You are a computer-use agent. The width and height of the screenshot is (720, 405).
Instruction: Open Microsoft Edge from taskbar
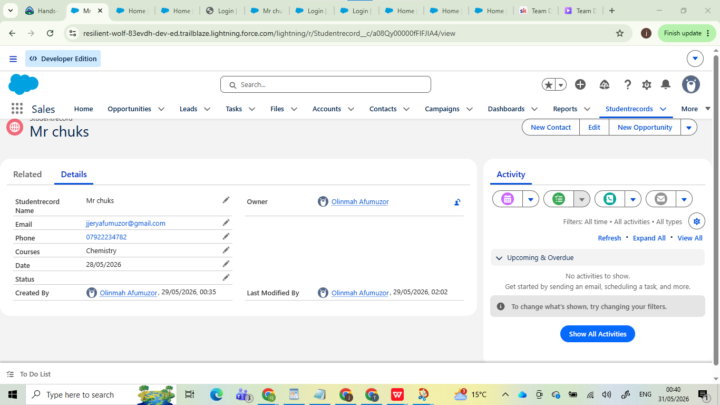click(216, 394)
